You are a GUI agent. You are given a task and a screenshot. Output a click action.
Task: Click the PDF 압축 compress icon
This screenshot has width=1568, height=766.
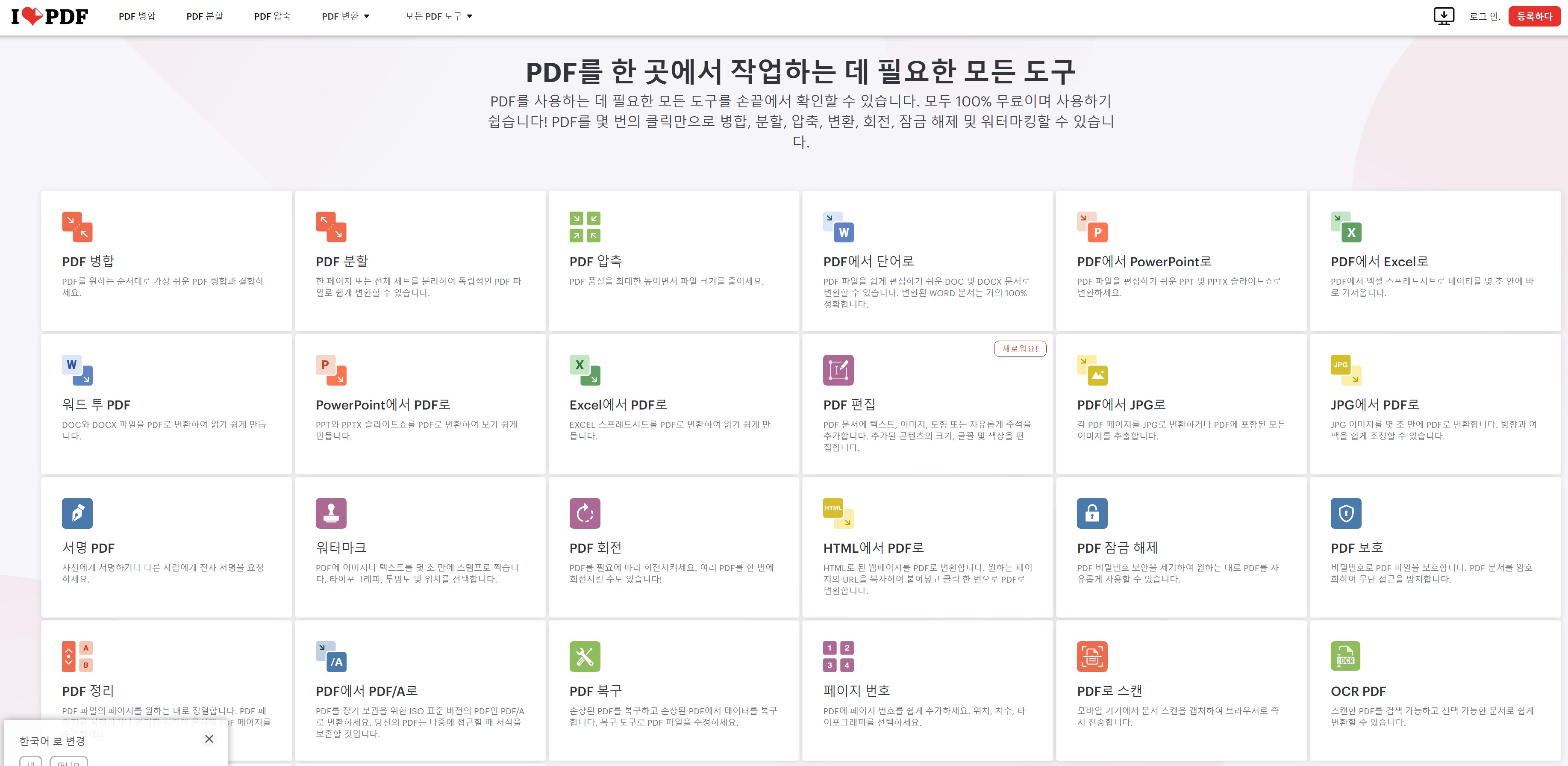tap(584, 227)
